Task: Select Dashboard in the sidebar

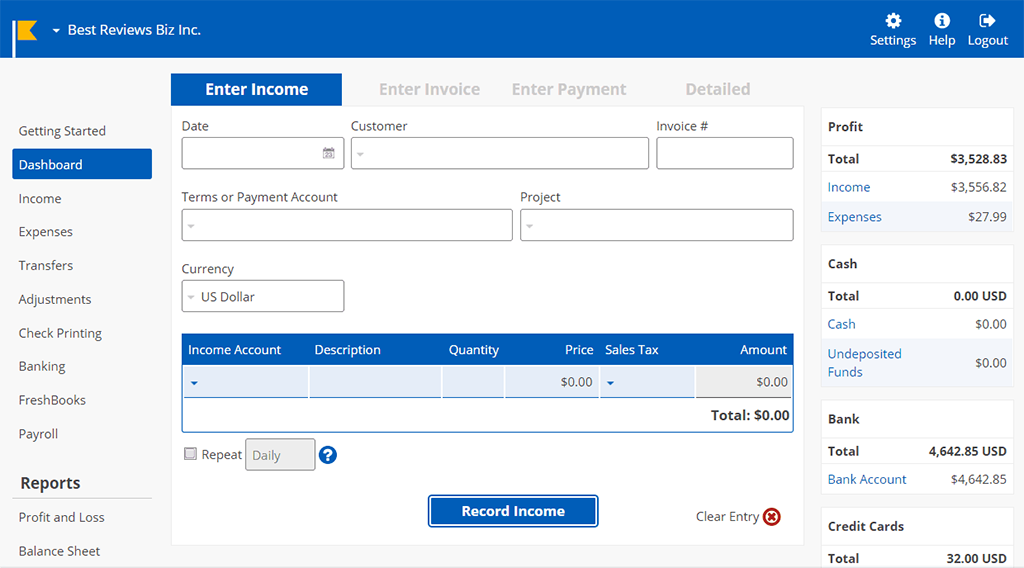Action: tap(82, 164)
